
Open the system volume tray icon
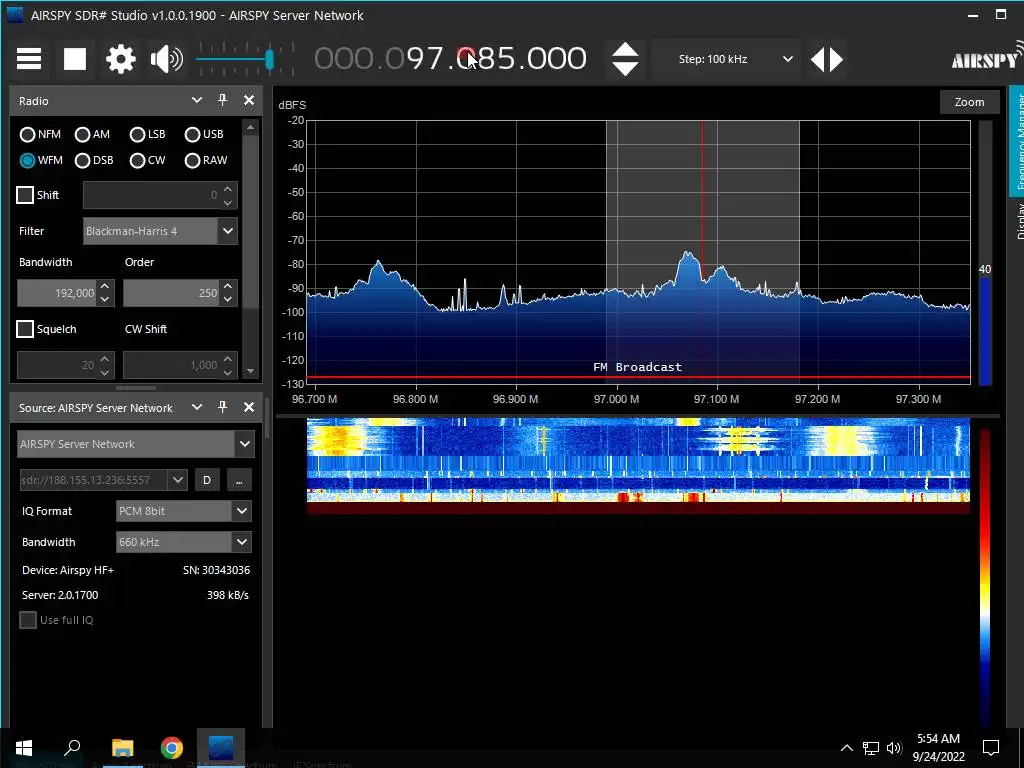click(894, 748)
